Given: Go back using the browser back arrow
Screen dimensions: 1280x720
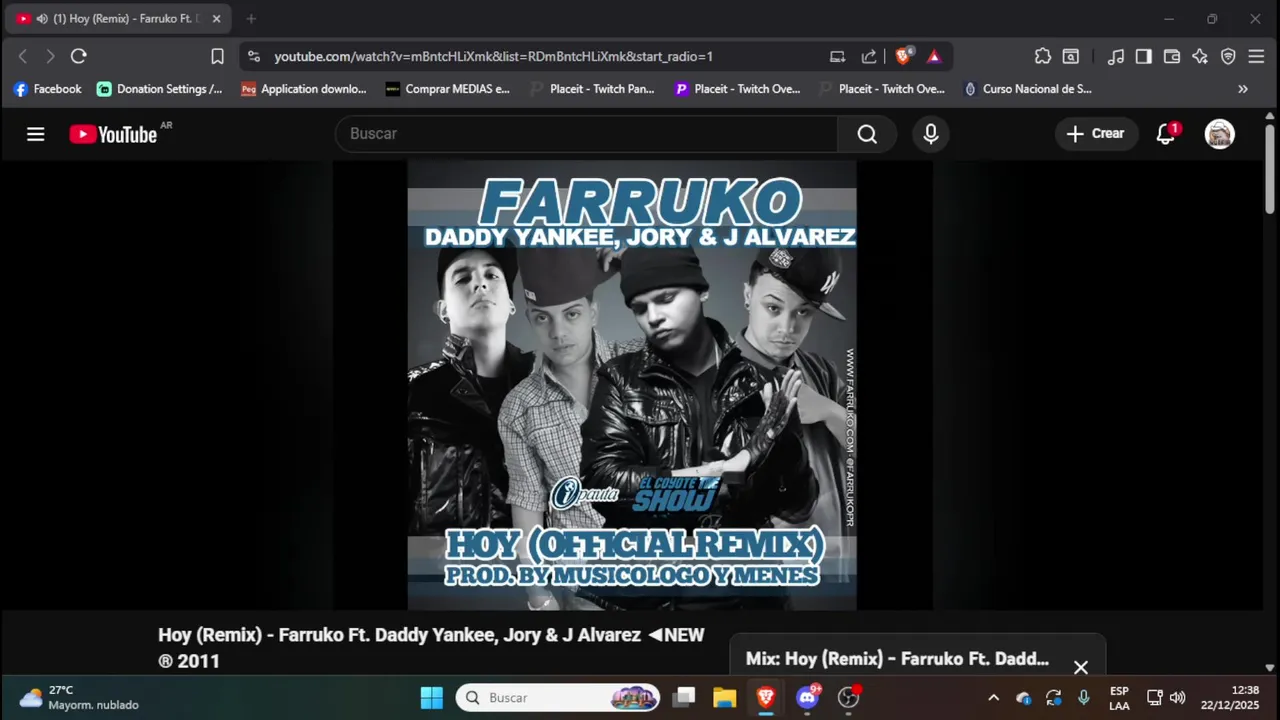Looking at the screenshot, I should tap(23, 57).
